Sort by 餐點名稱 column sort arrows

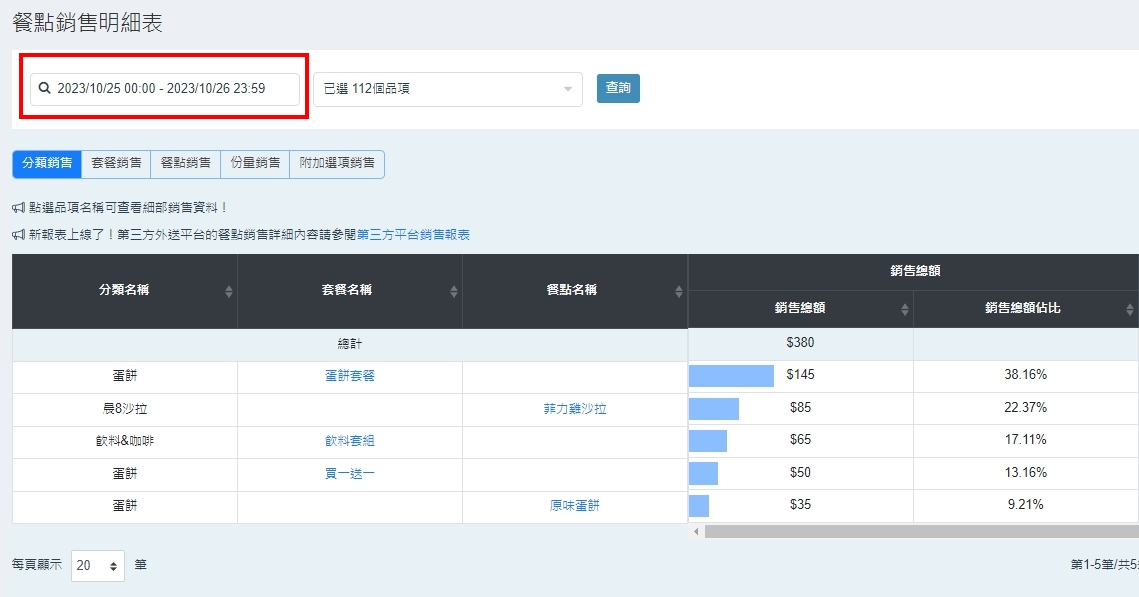(x=679, y=292)
